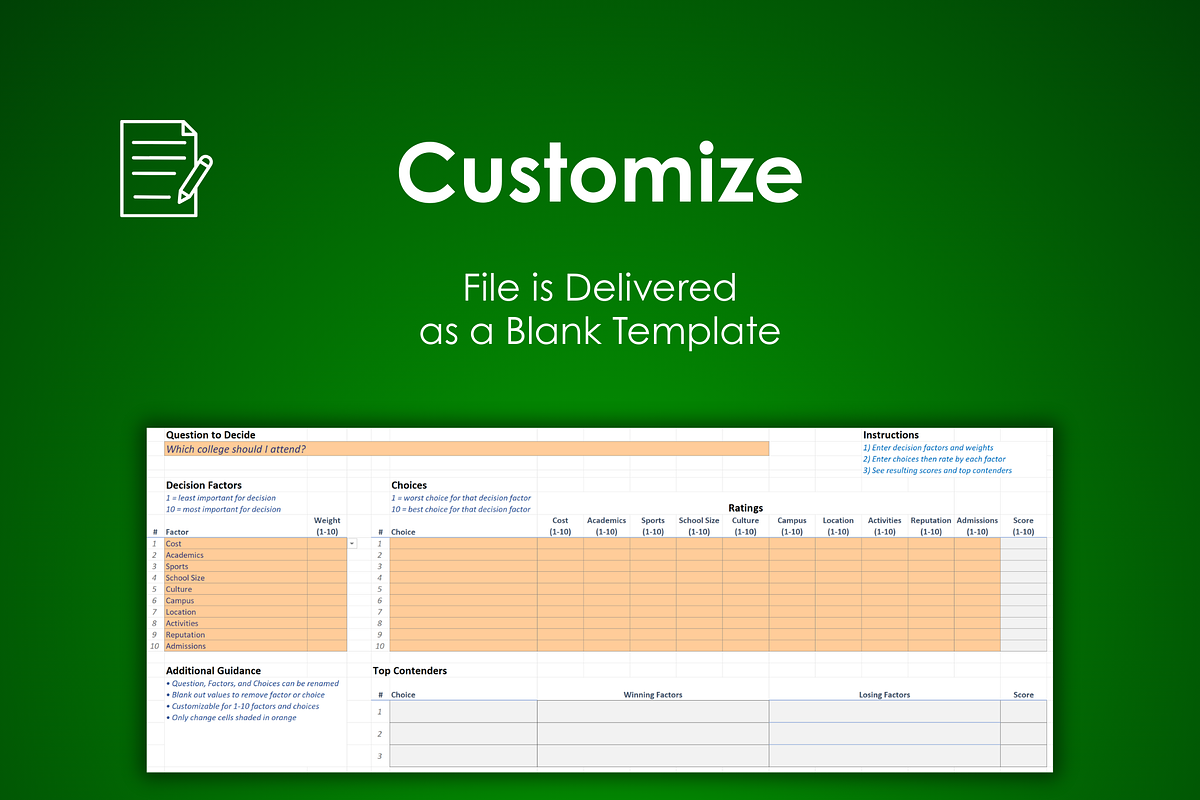Screen dimensions: 1200x800
Task: Click the Weight (1-10) column header
Action: (x=327, y=526)
